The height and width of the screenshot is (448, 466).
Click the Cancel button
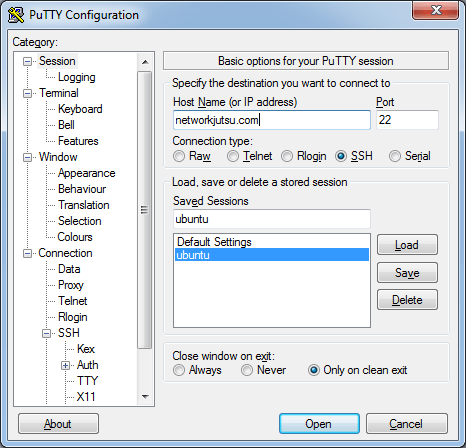(x=406, y=424)
